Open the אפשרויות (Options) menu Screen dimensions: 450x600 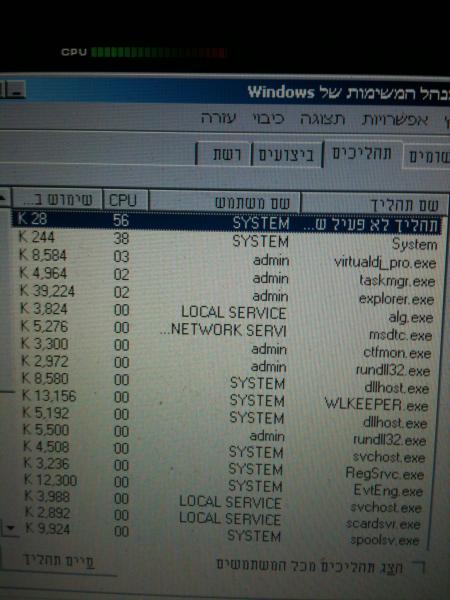395,121
